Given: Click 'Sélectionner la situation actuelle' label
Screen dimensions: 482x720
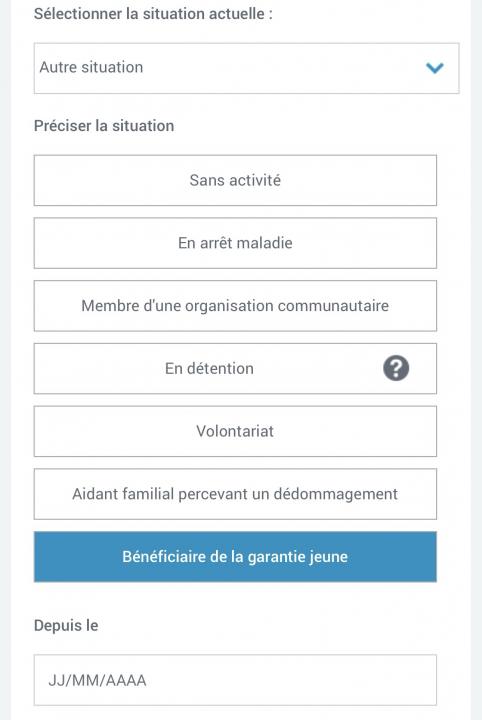Looking at the screenshot, I should [153, 14].
